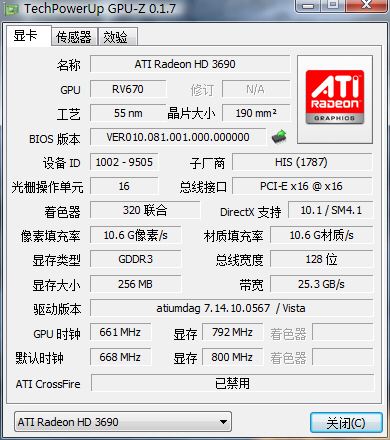The height and width of the screenshot is (440, 390).
Task: Click DirectX 支持 field 10.1 / SM4.1
Action: click(x=331, y=210)
